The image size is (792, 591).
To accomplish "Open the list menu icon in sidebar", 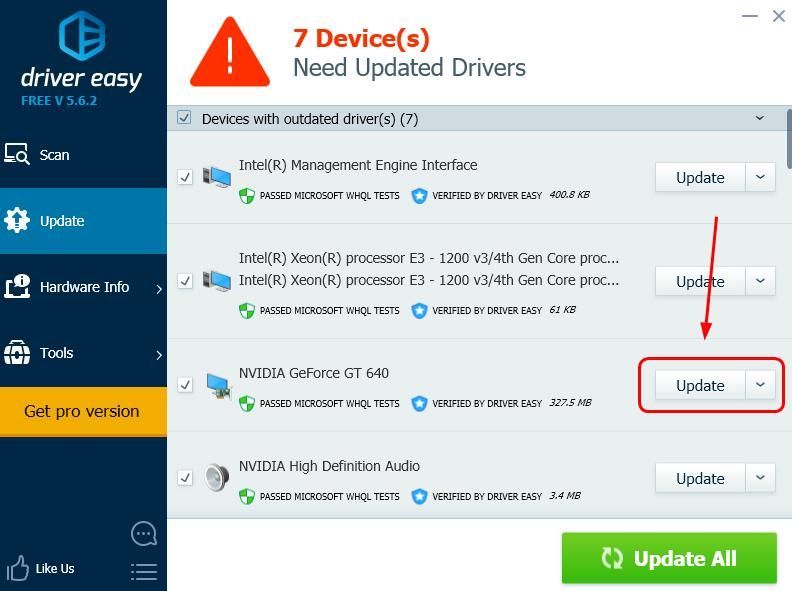I will pyautogui.click(x=144, y=572).
